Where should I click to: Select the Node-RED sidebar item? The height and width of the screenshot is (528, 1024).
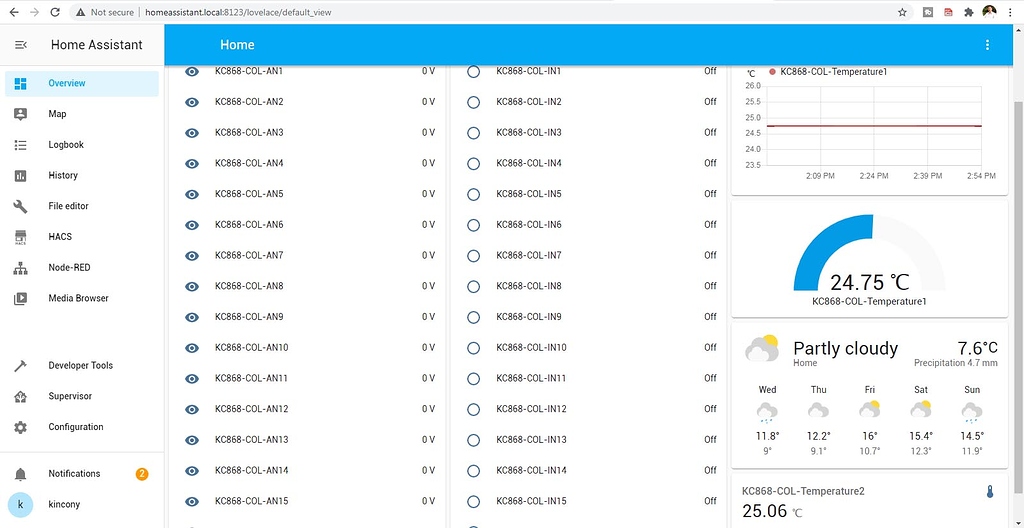coord(82,268)
